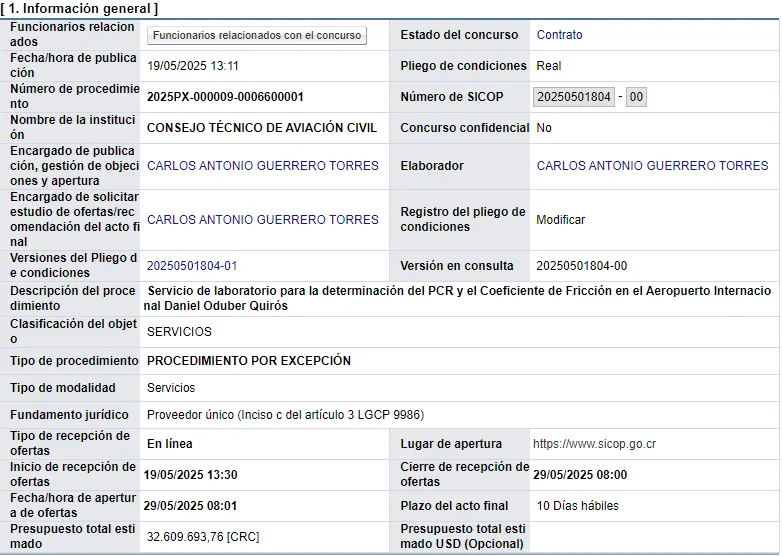Click SICOP sequence field 00

pyautogui.click(x=636, y=97)
